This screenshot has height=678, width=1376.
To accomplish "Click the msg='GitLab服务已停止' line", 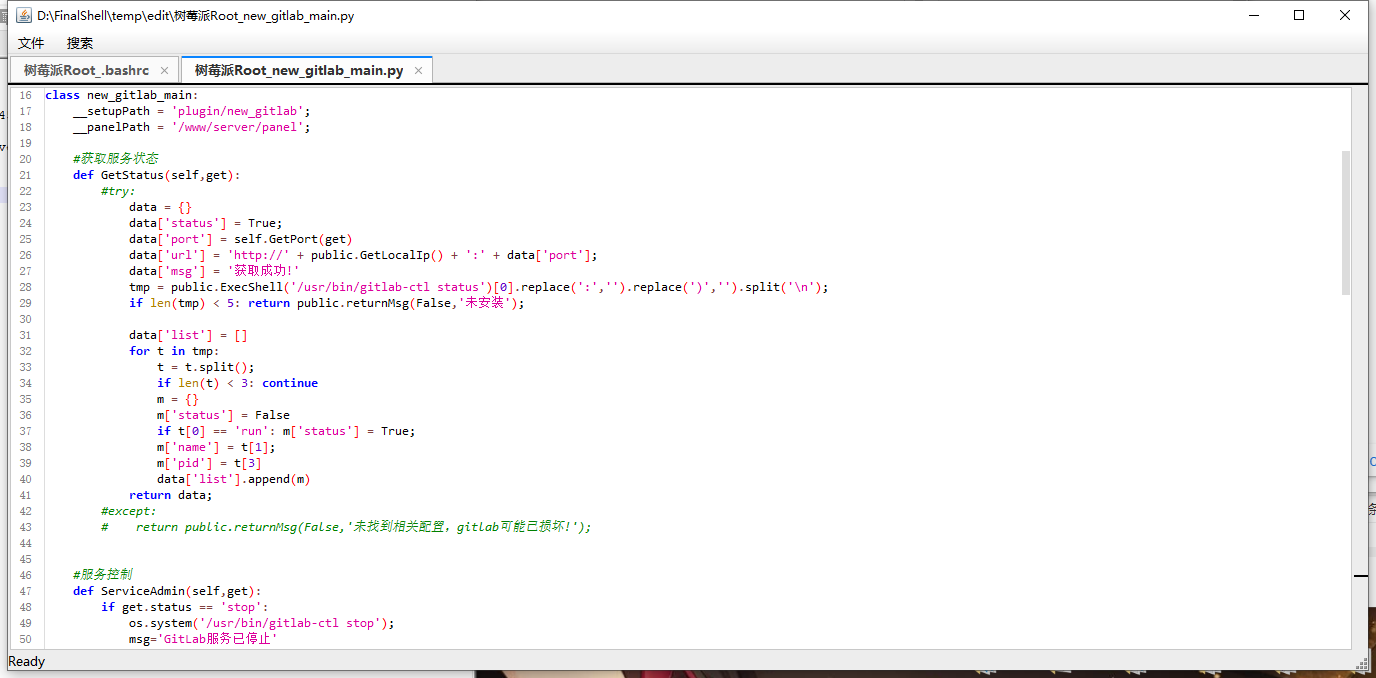I will point(203,639).
